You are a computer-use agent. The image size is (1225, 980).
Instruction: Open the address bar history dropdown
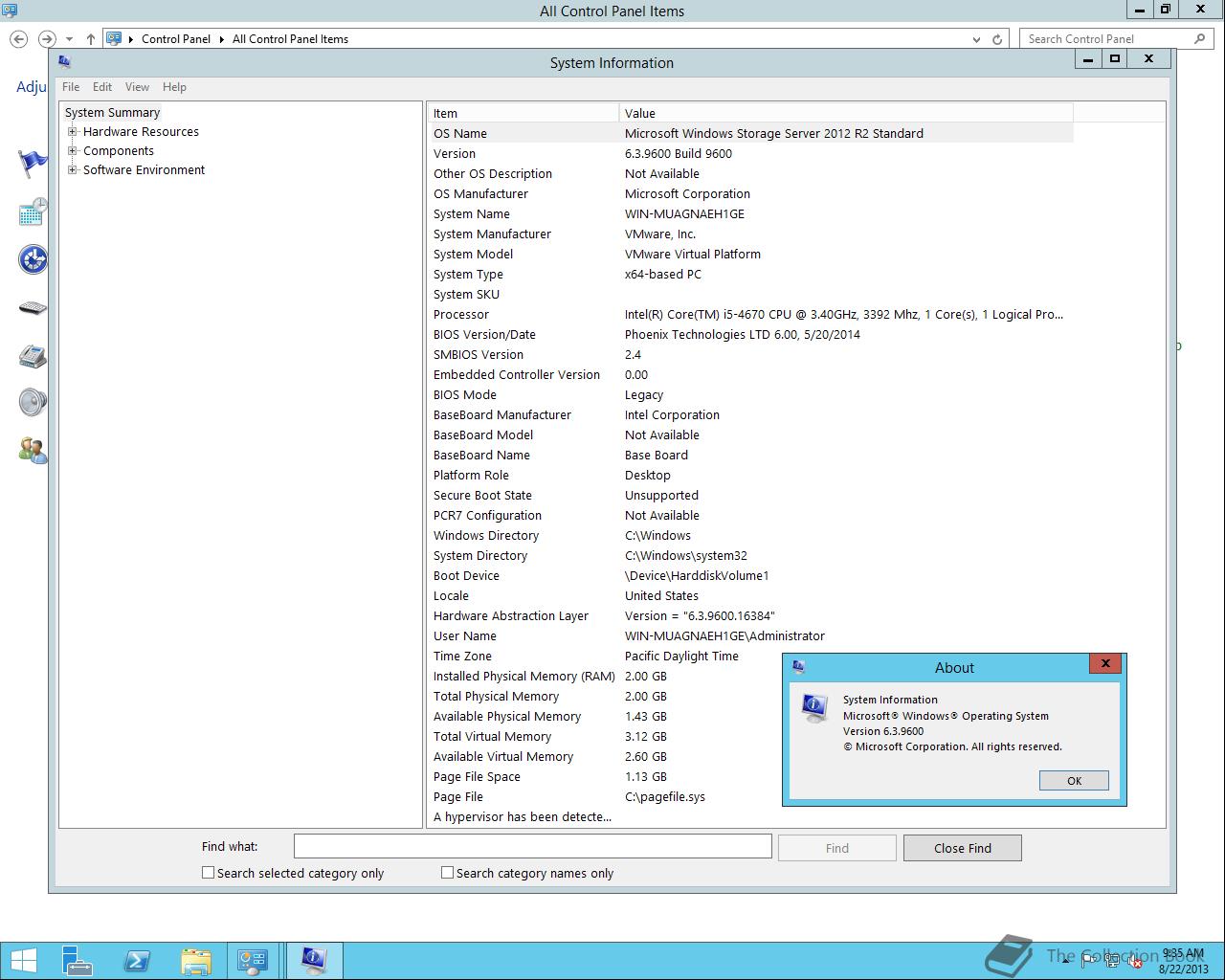tap(976, 39)
